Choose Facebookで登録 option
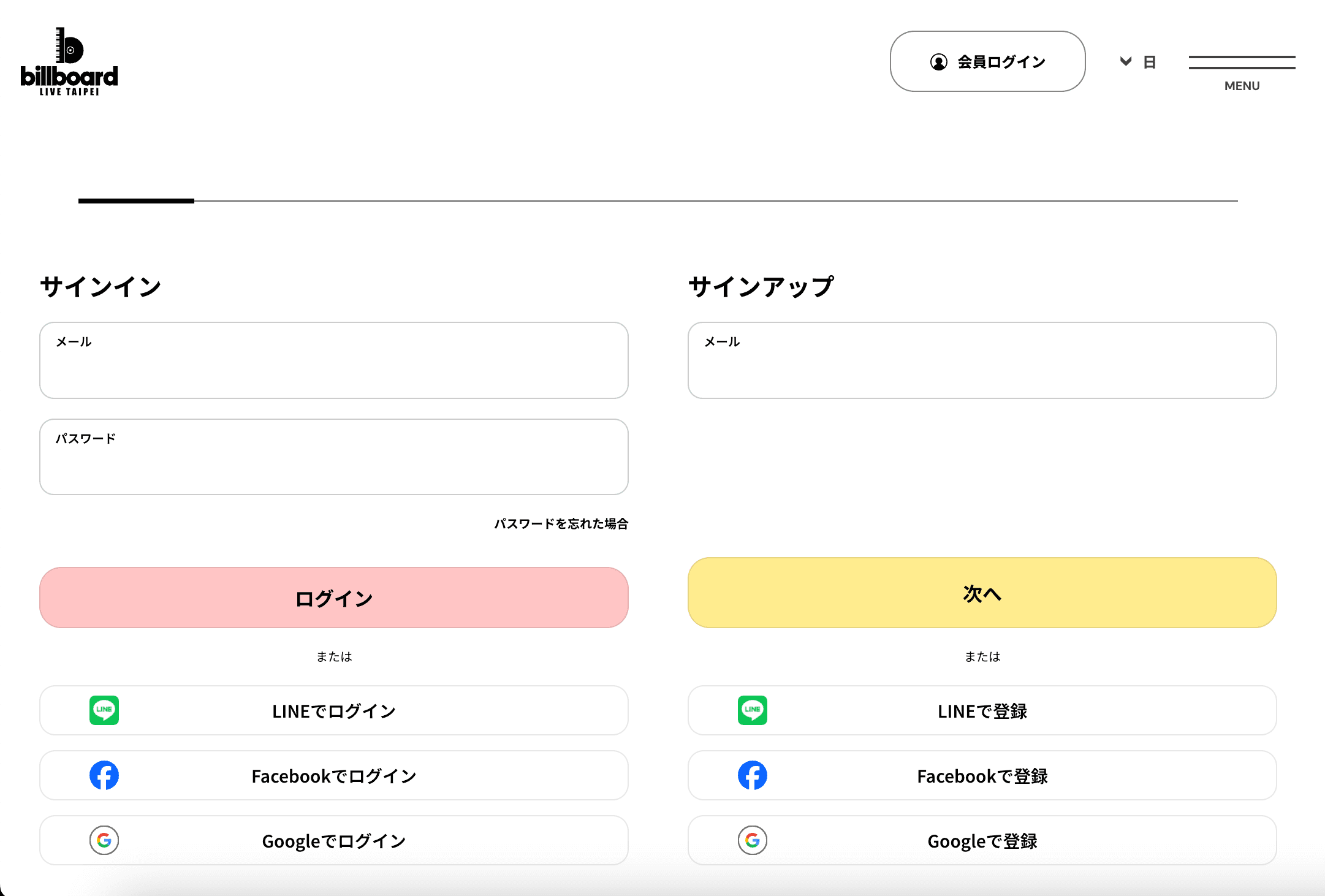 point(982,776)
